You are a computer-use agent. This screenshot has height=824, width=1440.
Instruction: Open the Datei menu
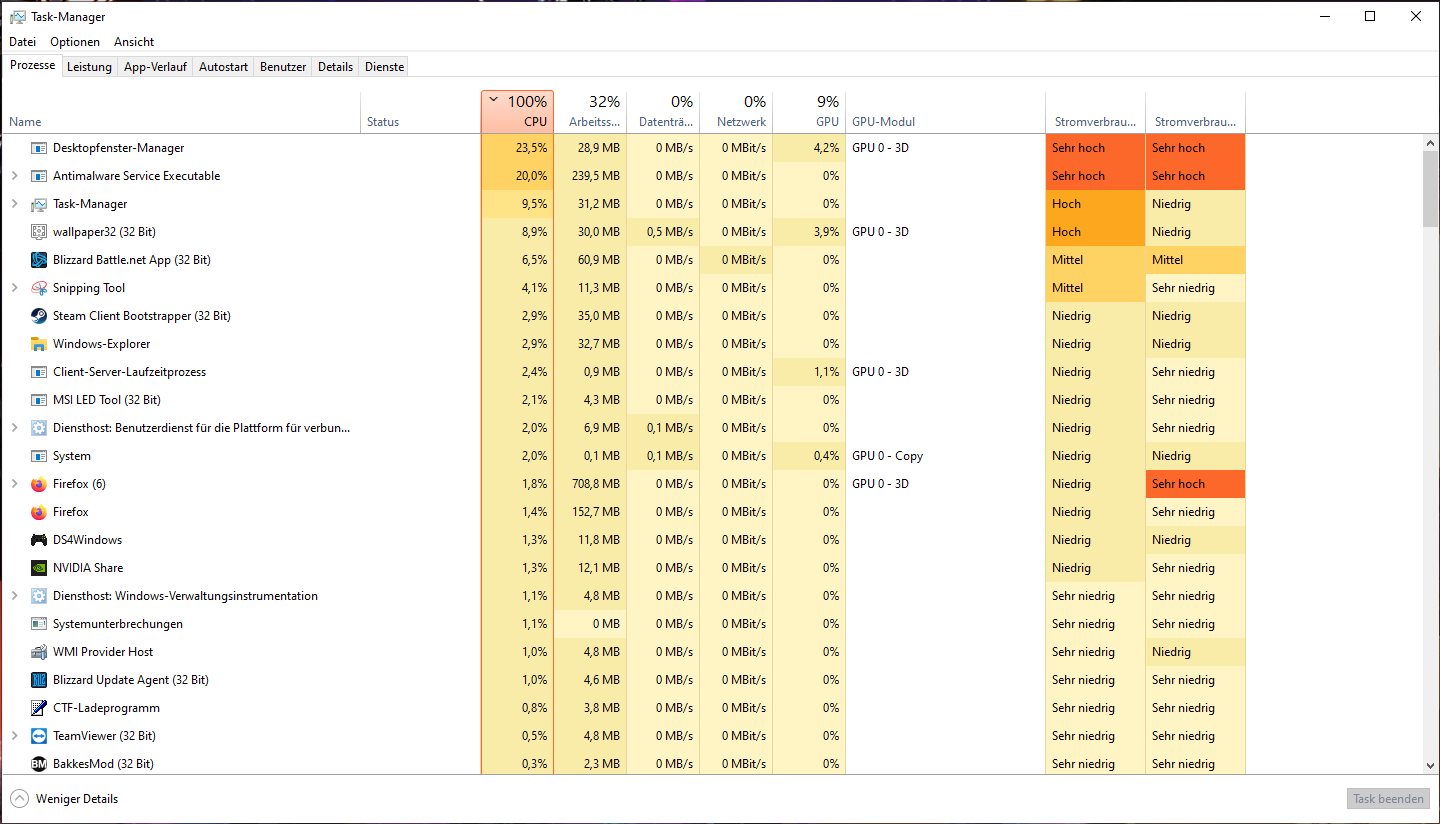pos(22,42)
